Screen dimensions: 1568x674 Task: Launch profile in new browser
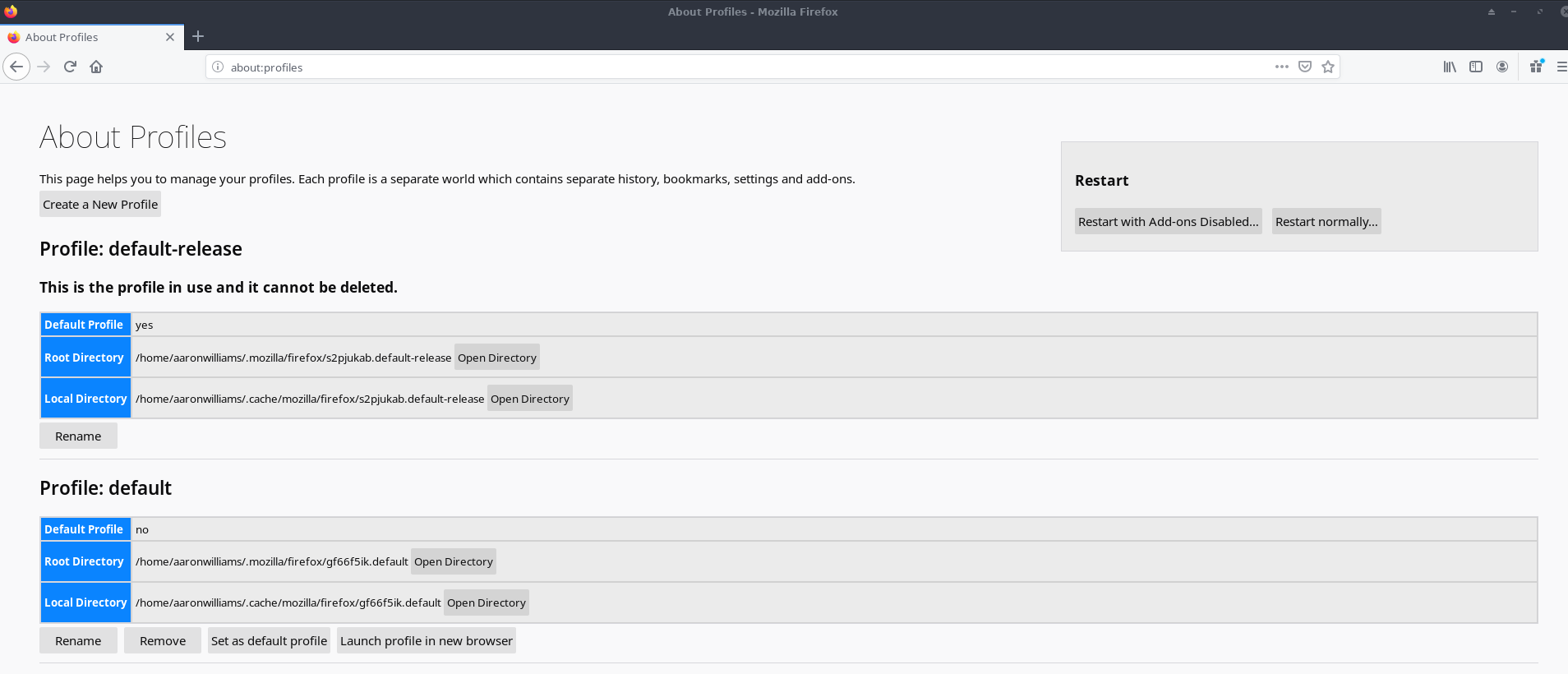(426, 641)
